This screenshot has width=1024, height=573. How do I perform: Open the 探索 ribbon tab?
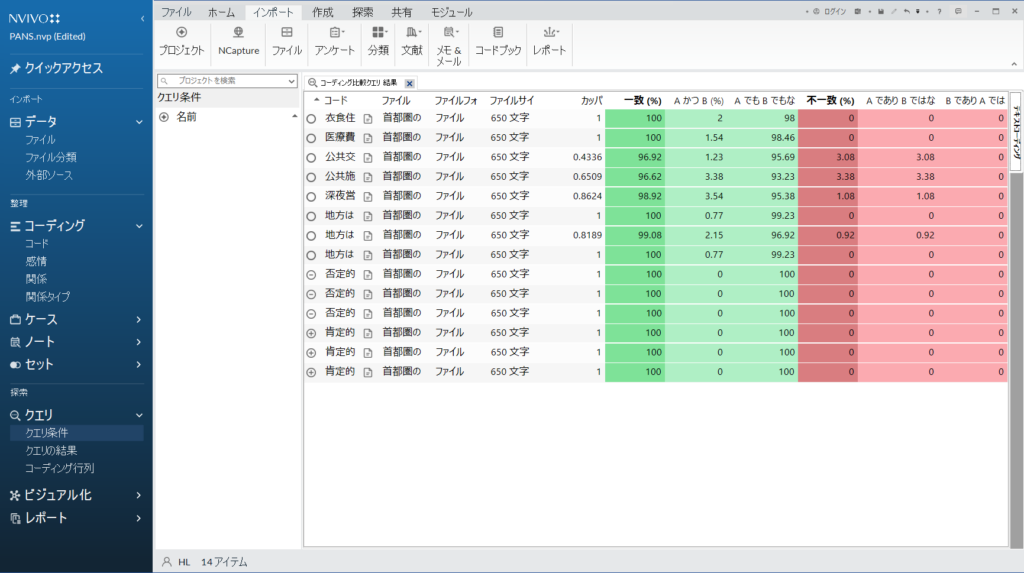pos(362,12)
